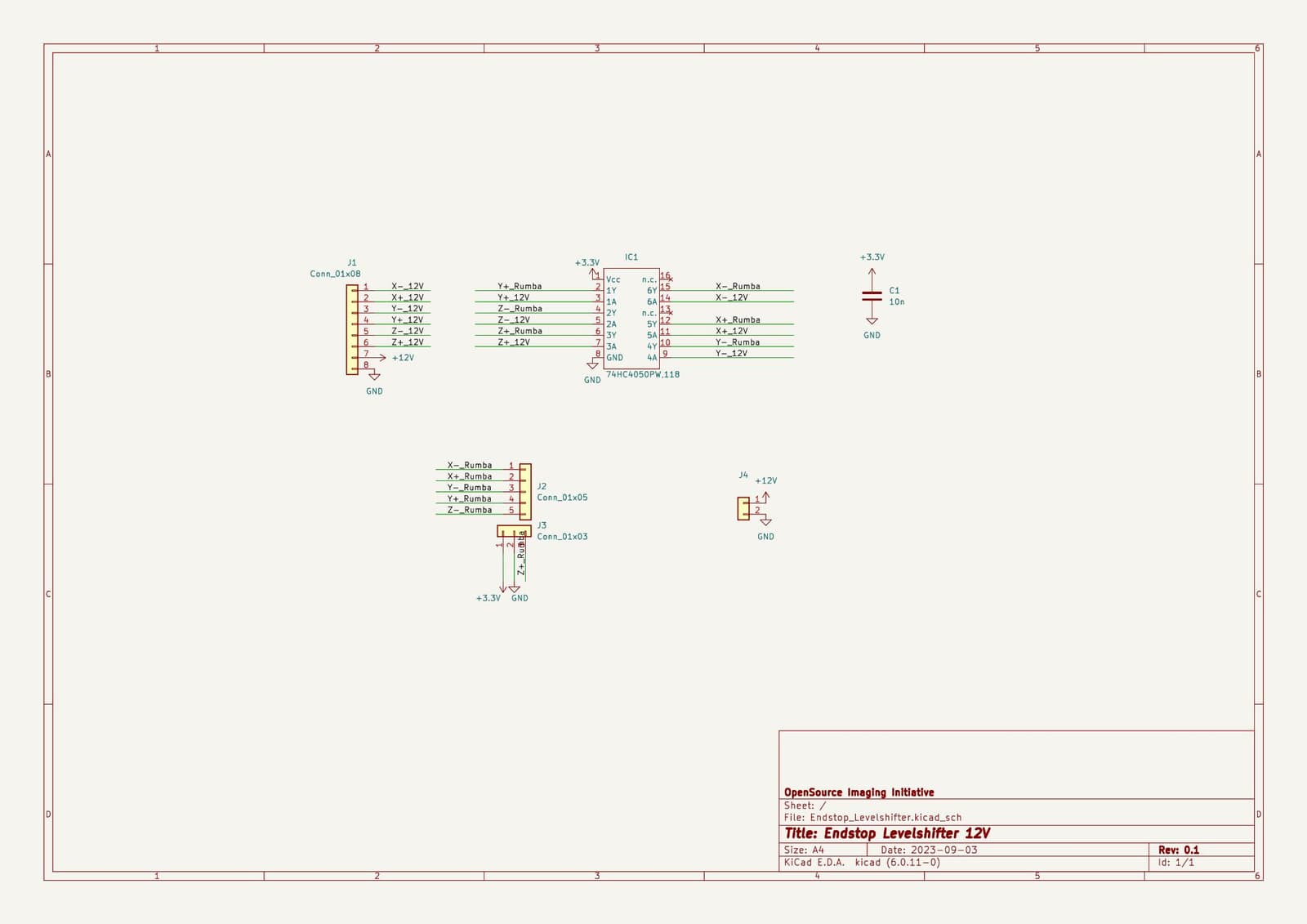Viewport: 1307px width, 924px height.
Task: Select the X-_12V label at J1 pin 1
Action: click(x=408, y=286)
